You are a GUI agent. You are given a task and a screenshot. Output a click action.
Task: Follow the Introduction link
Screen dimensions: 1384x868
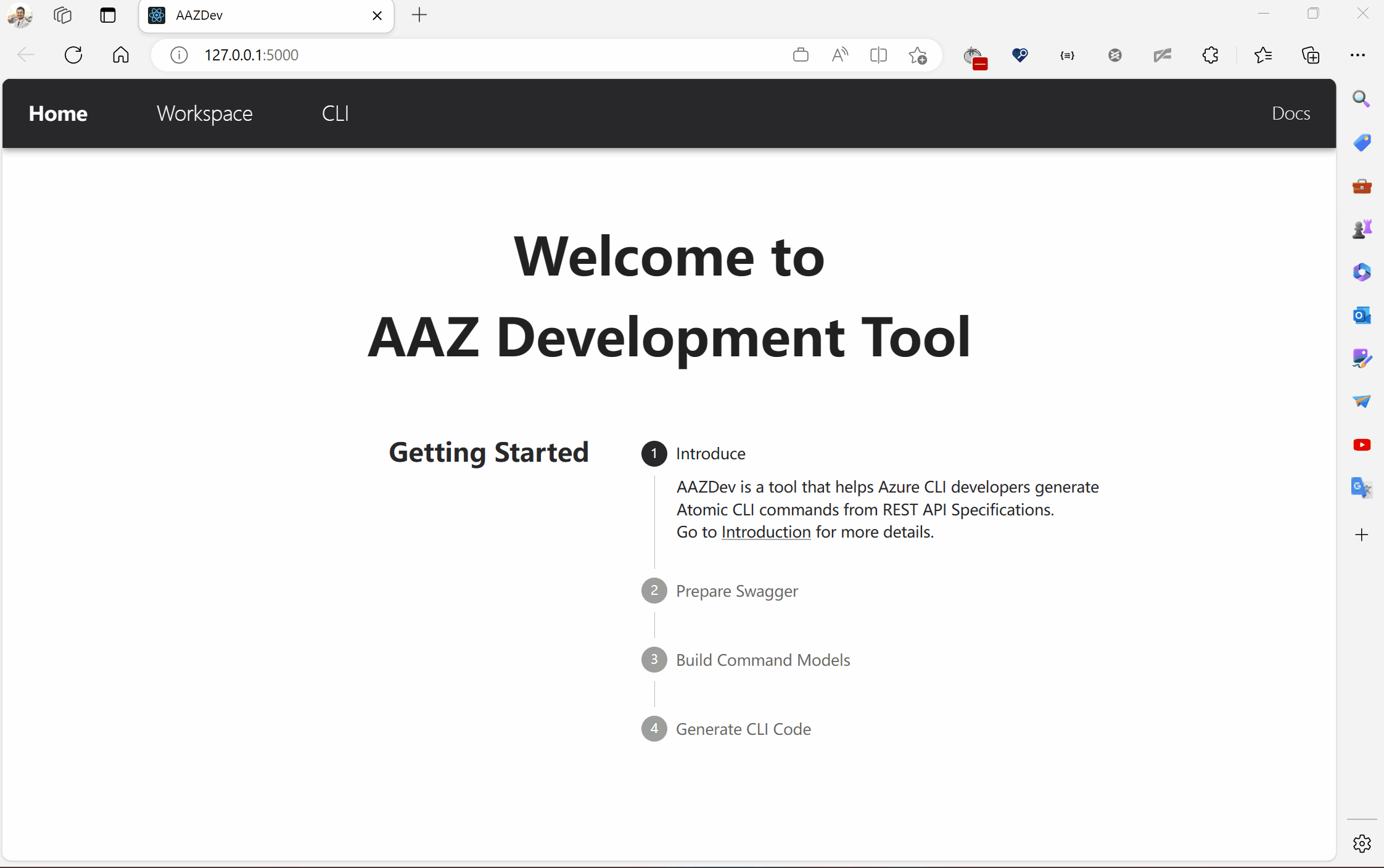765,531
